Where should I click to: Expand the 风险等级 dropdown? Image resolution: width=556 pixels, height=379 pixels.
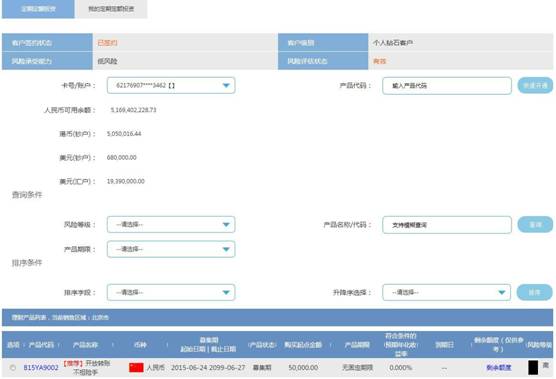(171, 224)
